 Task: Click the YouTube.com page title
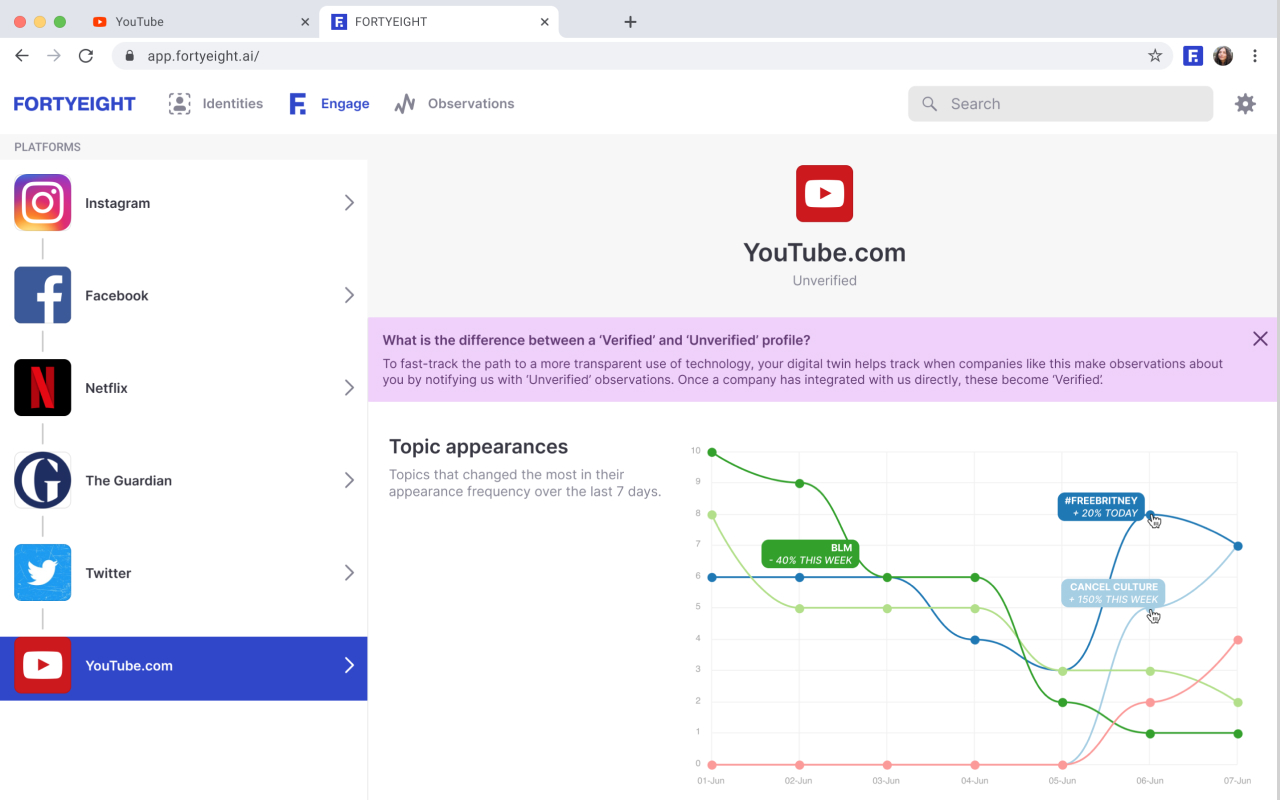click(824, 253)
